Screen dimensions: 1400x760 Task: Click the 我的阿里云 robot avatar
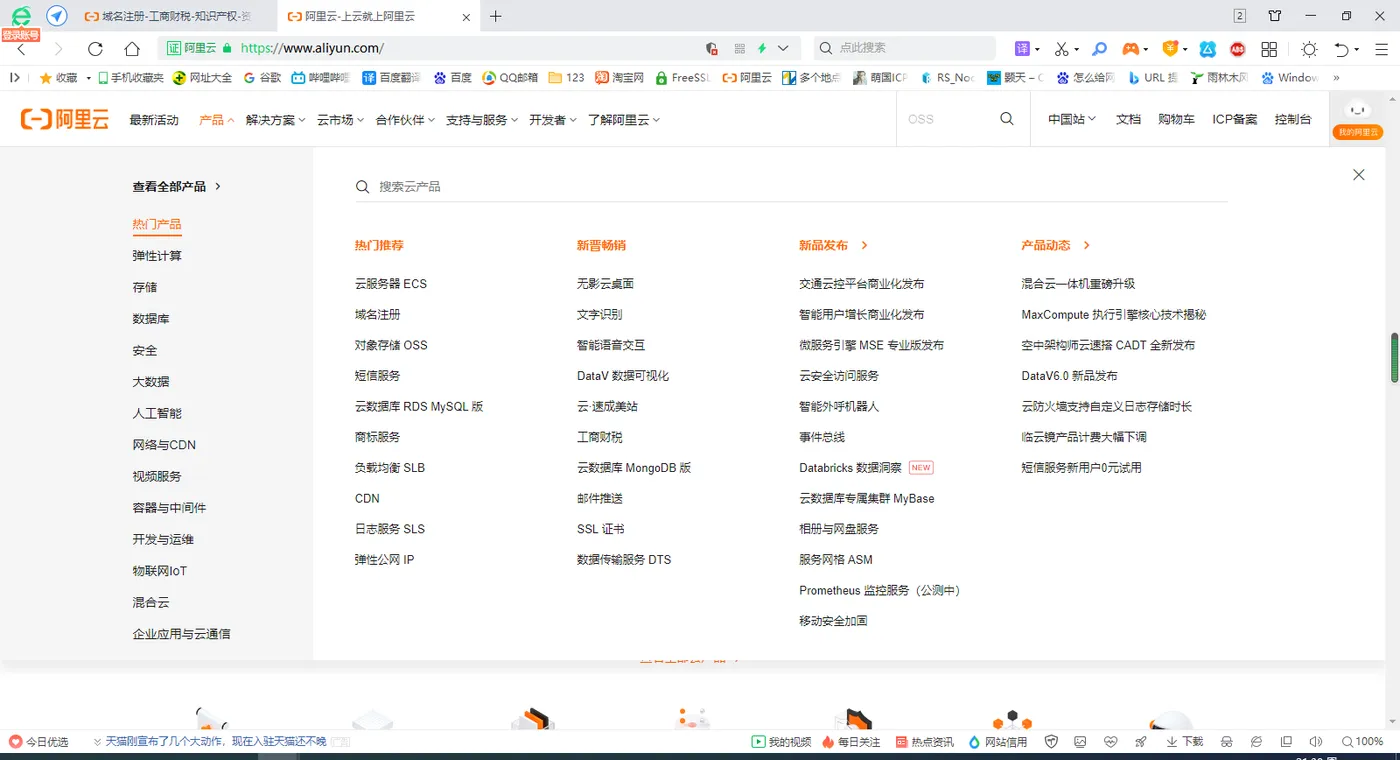pos(1358,119)
